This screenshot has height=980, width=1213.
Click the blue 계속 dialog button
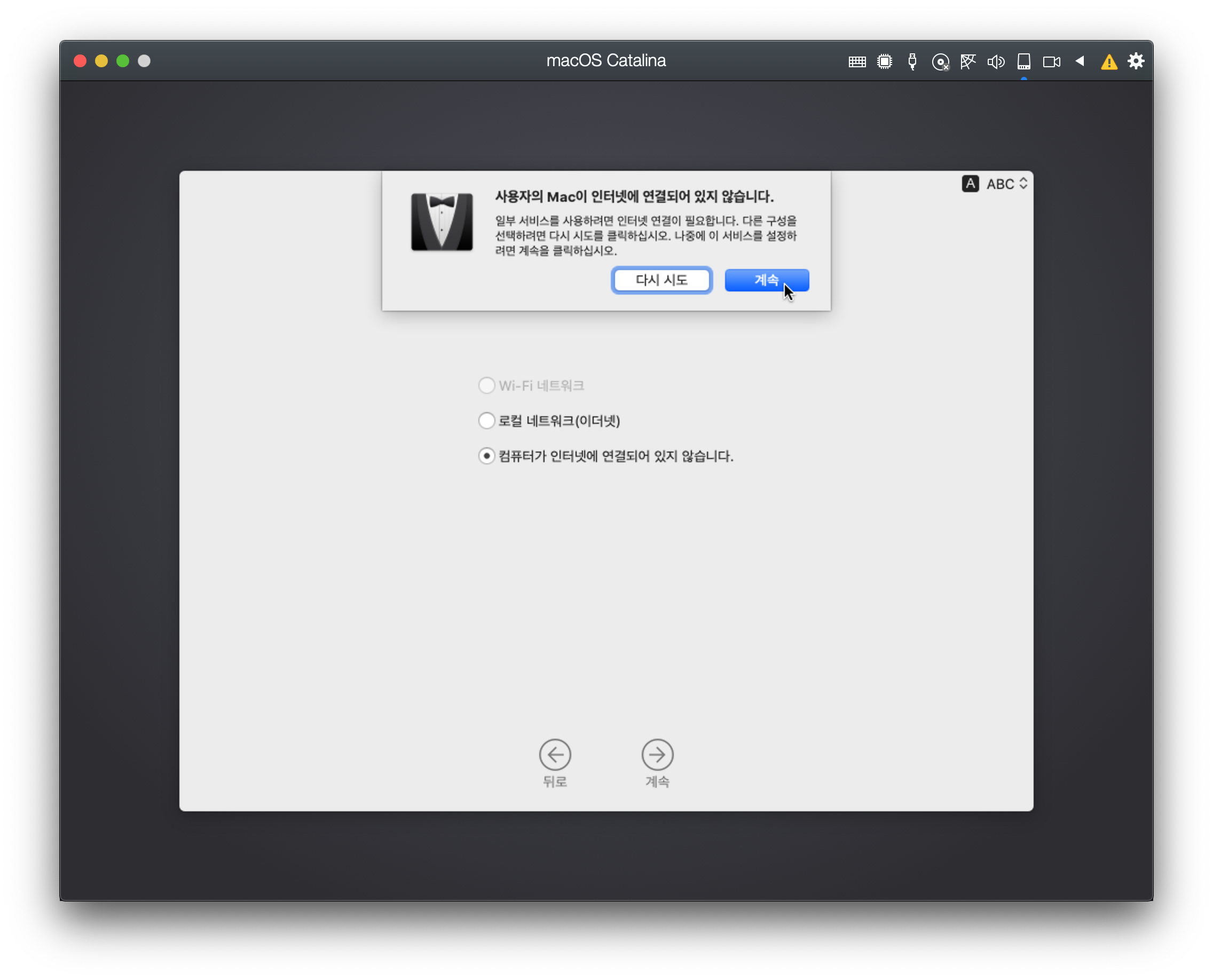coord(766,280)
